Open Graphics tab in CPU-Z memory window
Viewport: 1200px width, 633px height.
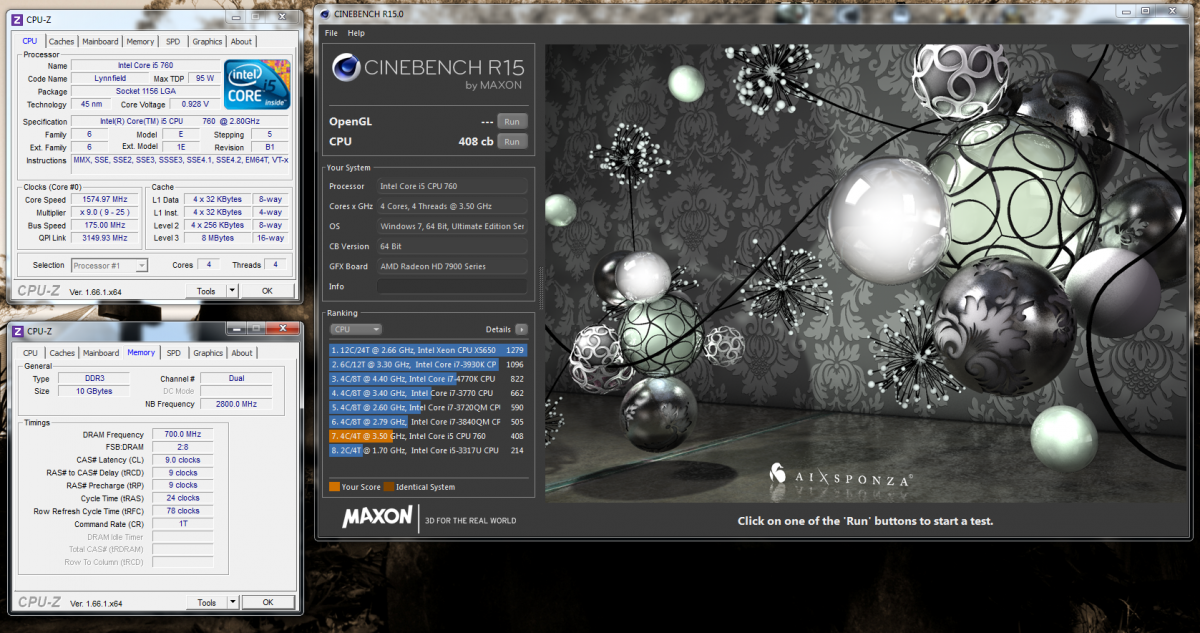(208, 353)
